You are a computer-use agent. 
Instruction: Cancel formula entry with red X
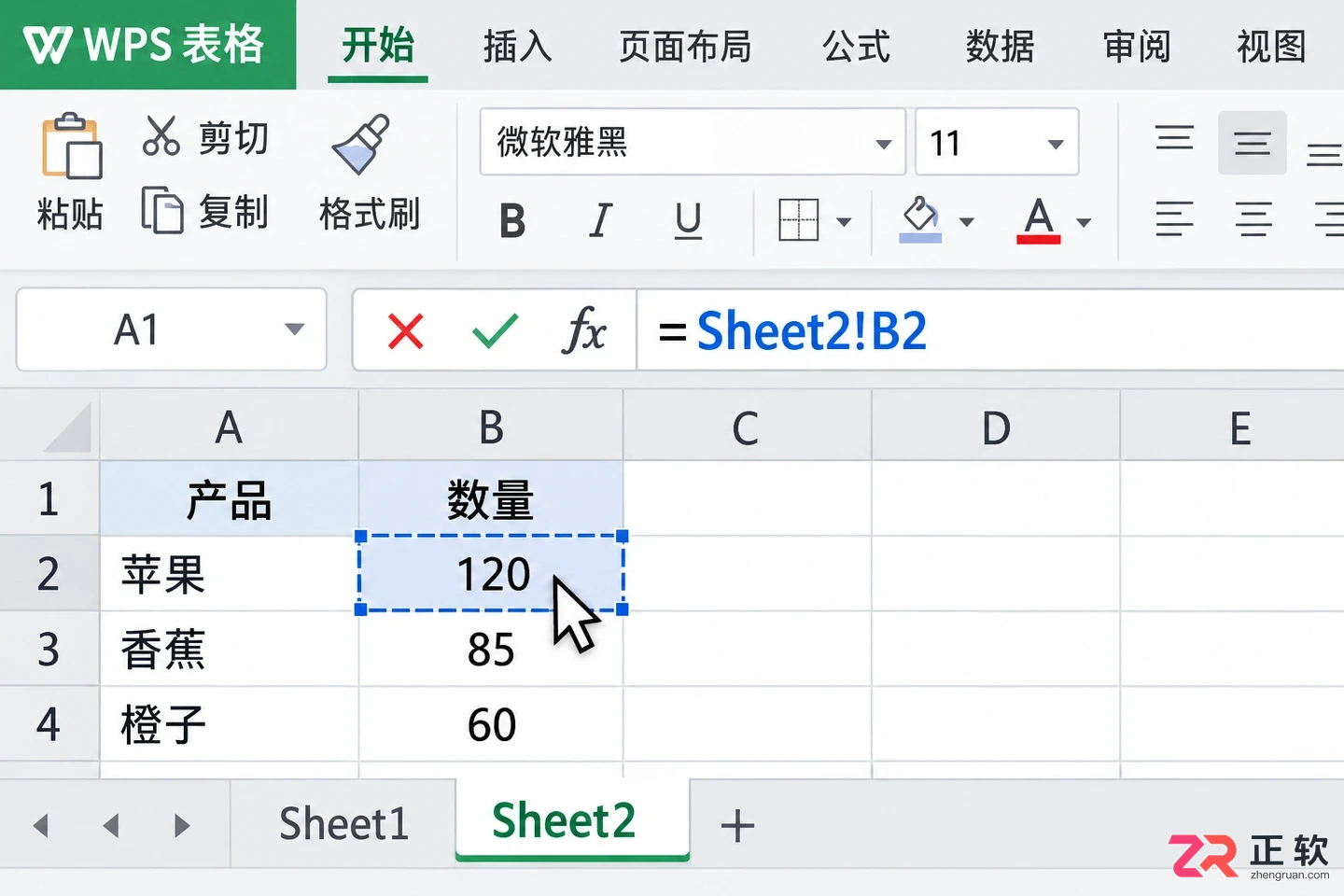tap(405, 330)
